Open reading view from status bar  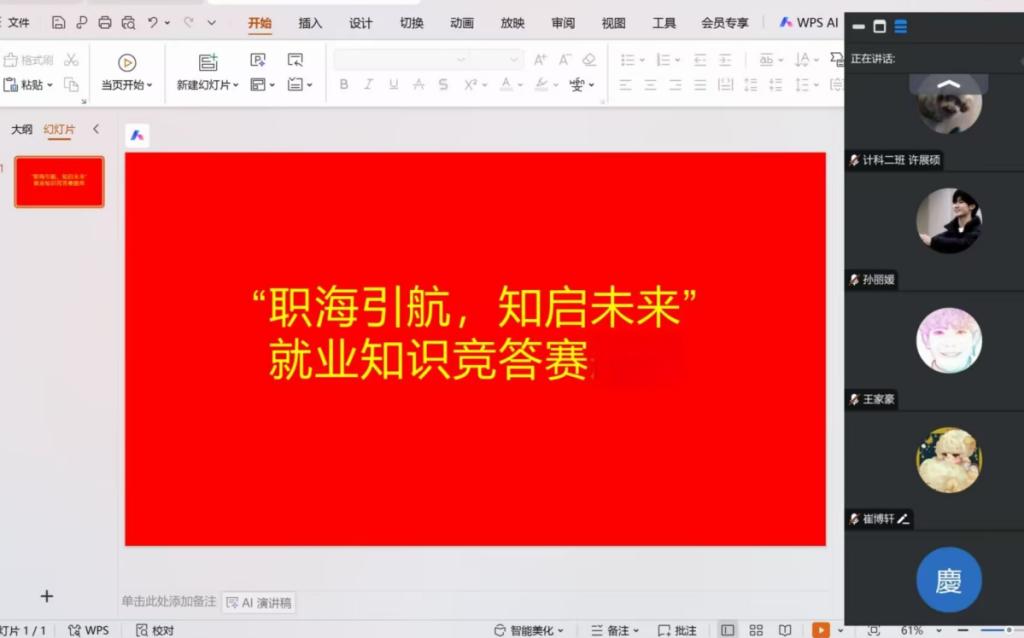point(785,630)
